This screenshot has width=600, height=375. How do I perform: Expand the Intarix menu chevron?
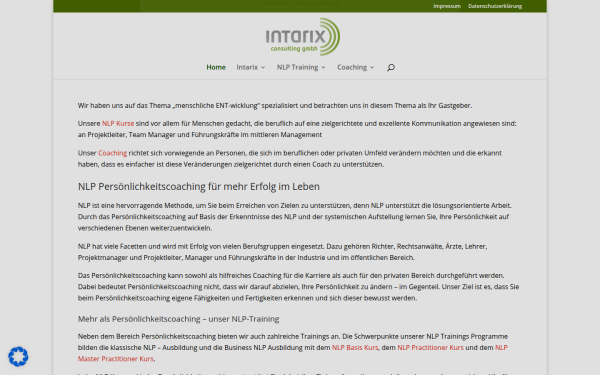(x=263, y=67)
